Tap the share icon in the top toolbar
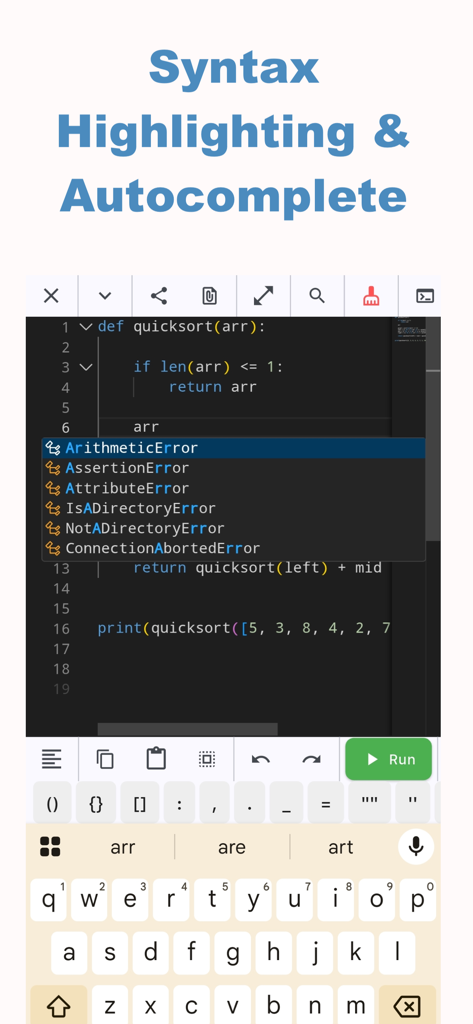The width and height of the screenshot is (473, 1024). coord(159,296)
